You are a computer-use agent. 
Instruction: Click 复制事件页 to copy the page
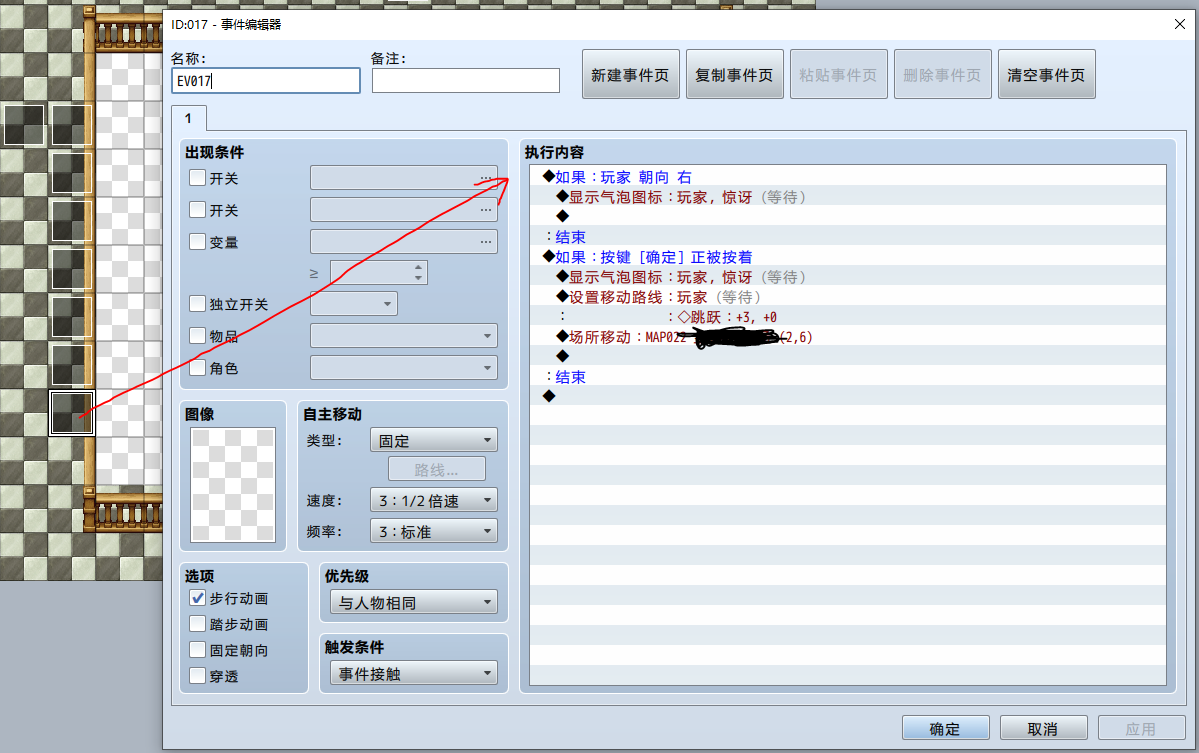tap(735, 74)
